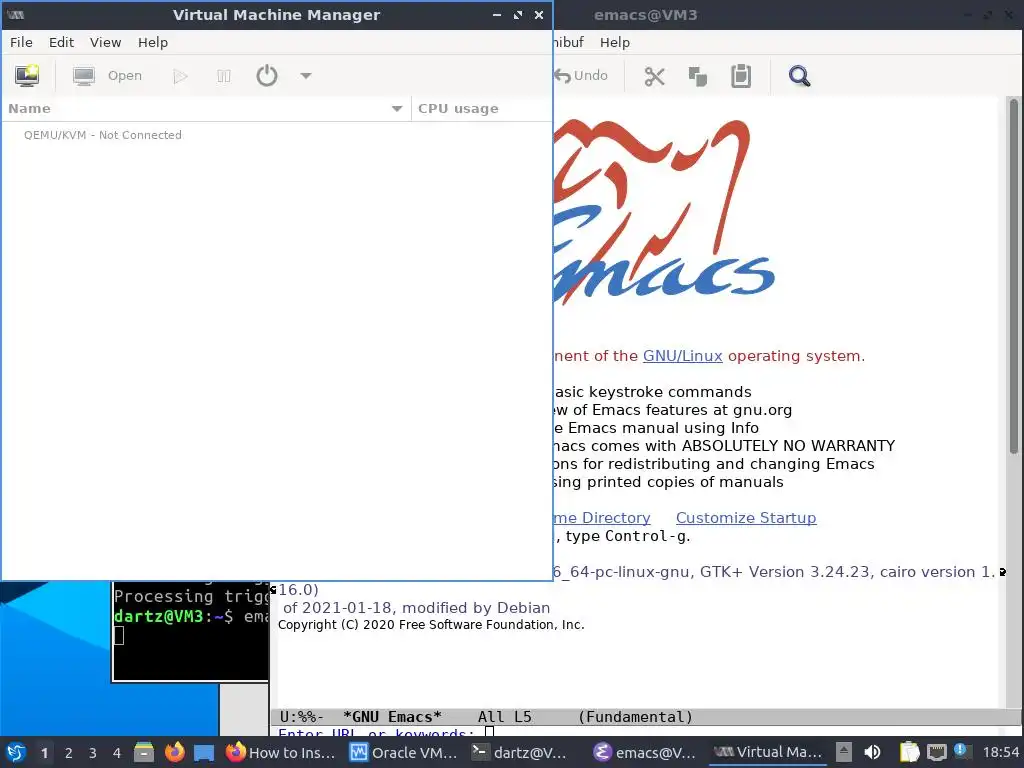Click the taskbar up-arrow tray icon
The width and height of the screenshot is (1024, 768).
844,752
